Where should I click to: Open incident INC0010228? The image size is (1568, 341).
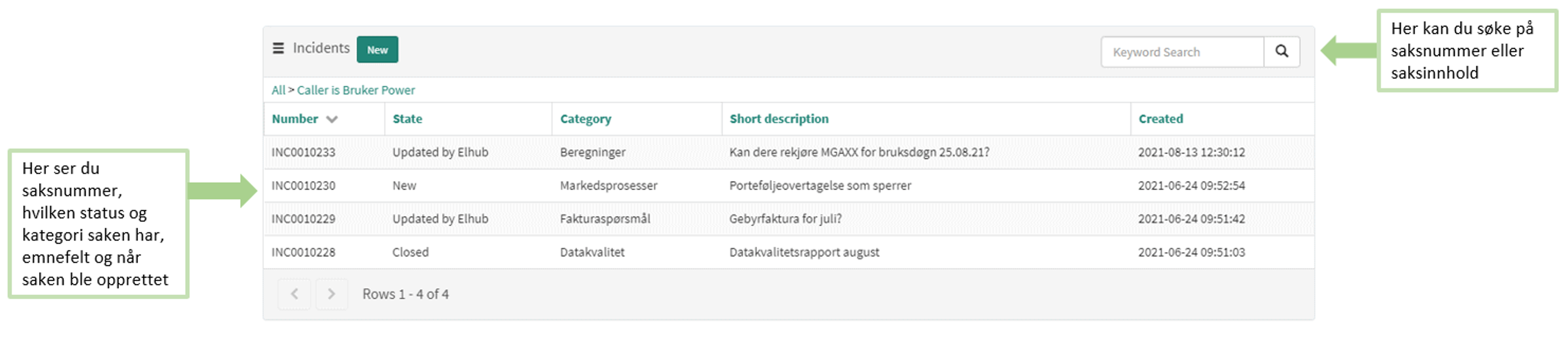(x=303, y=252)
